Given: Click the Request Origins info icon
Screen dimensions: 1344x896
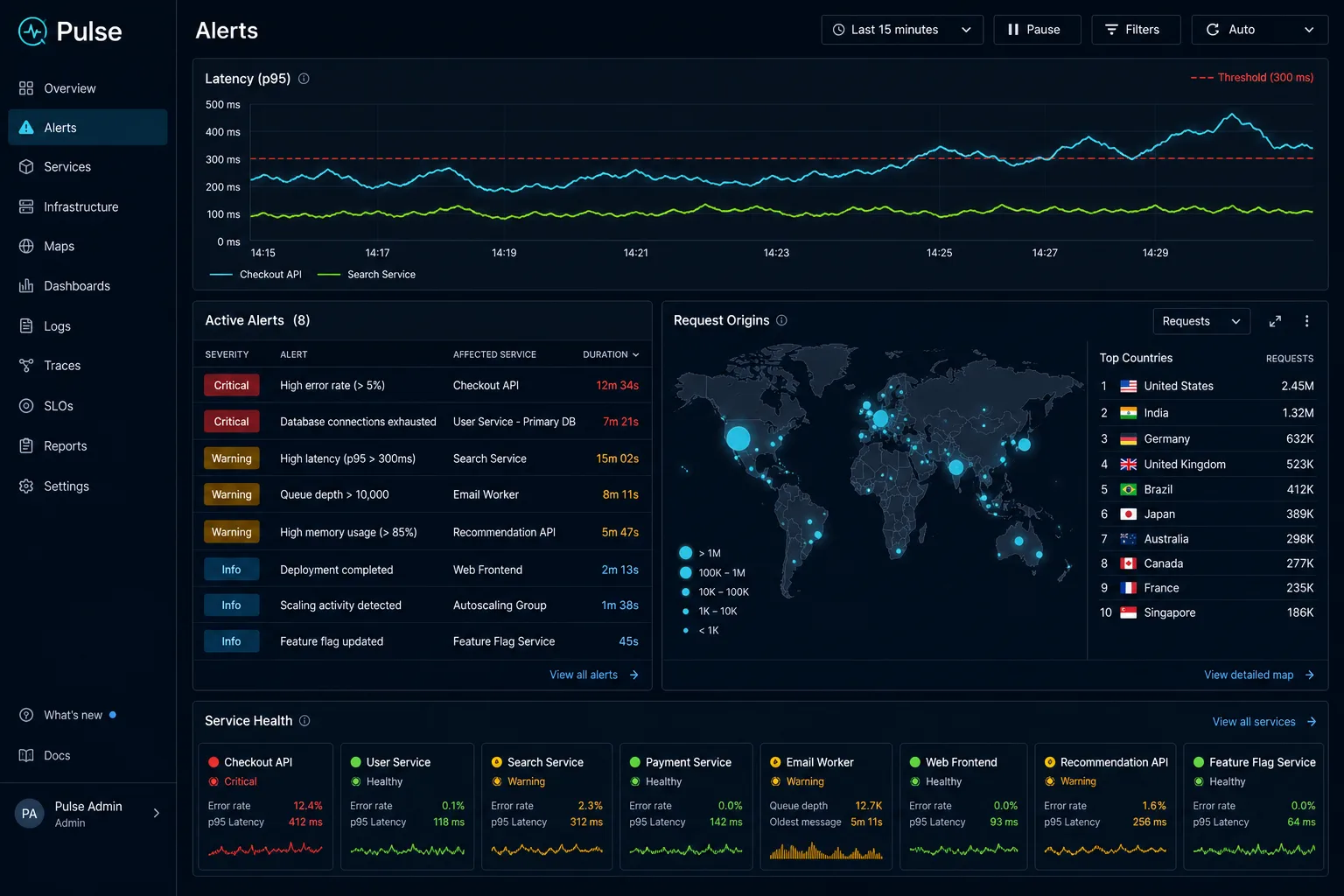Looking at the screenshot, I should [781, 321].
